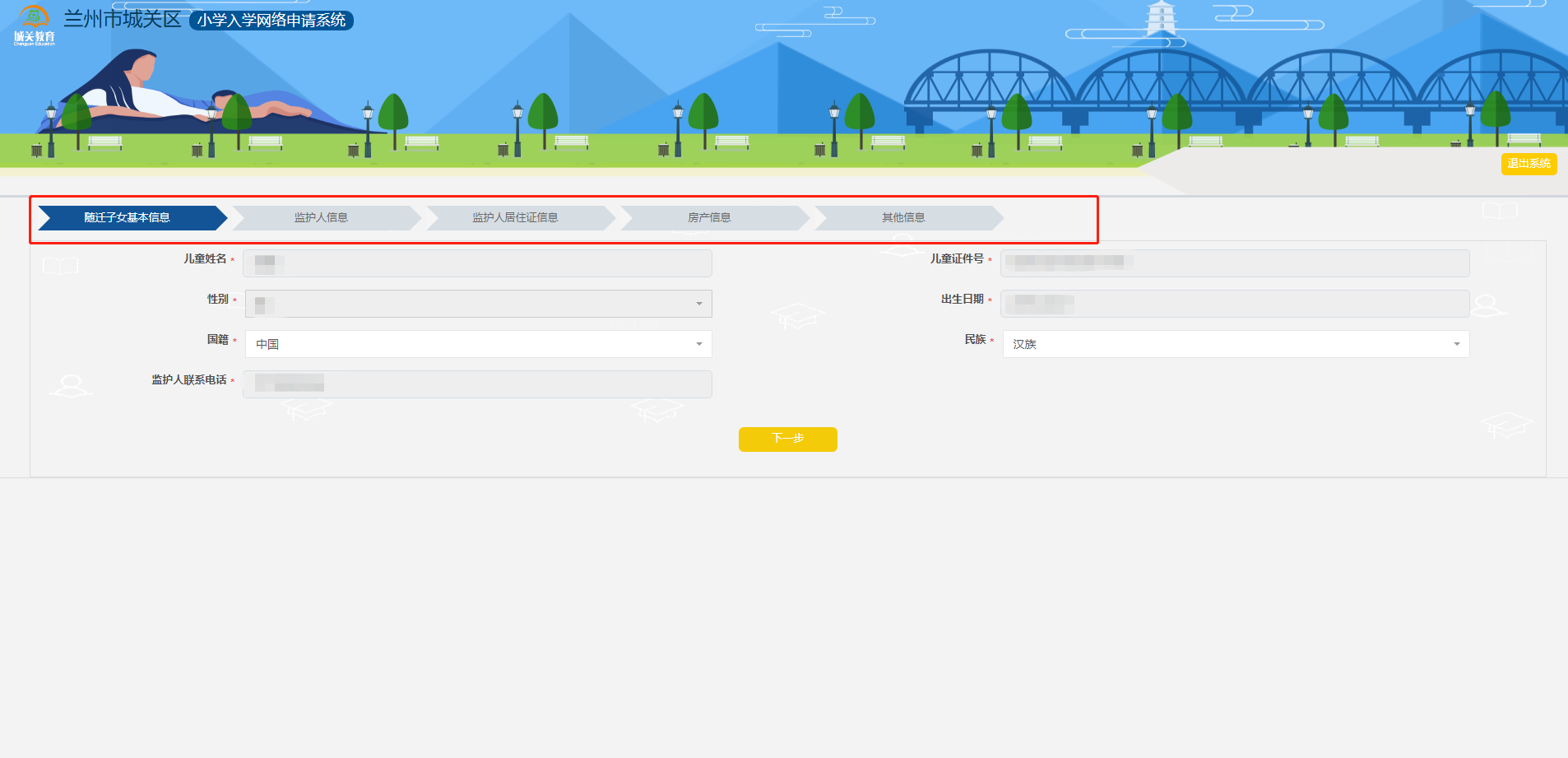Click the 兰州市城关区 header title

click(123, 19)
